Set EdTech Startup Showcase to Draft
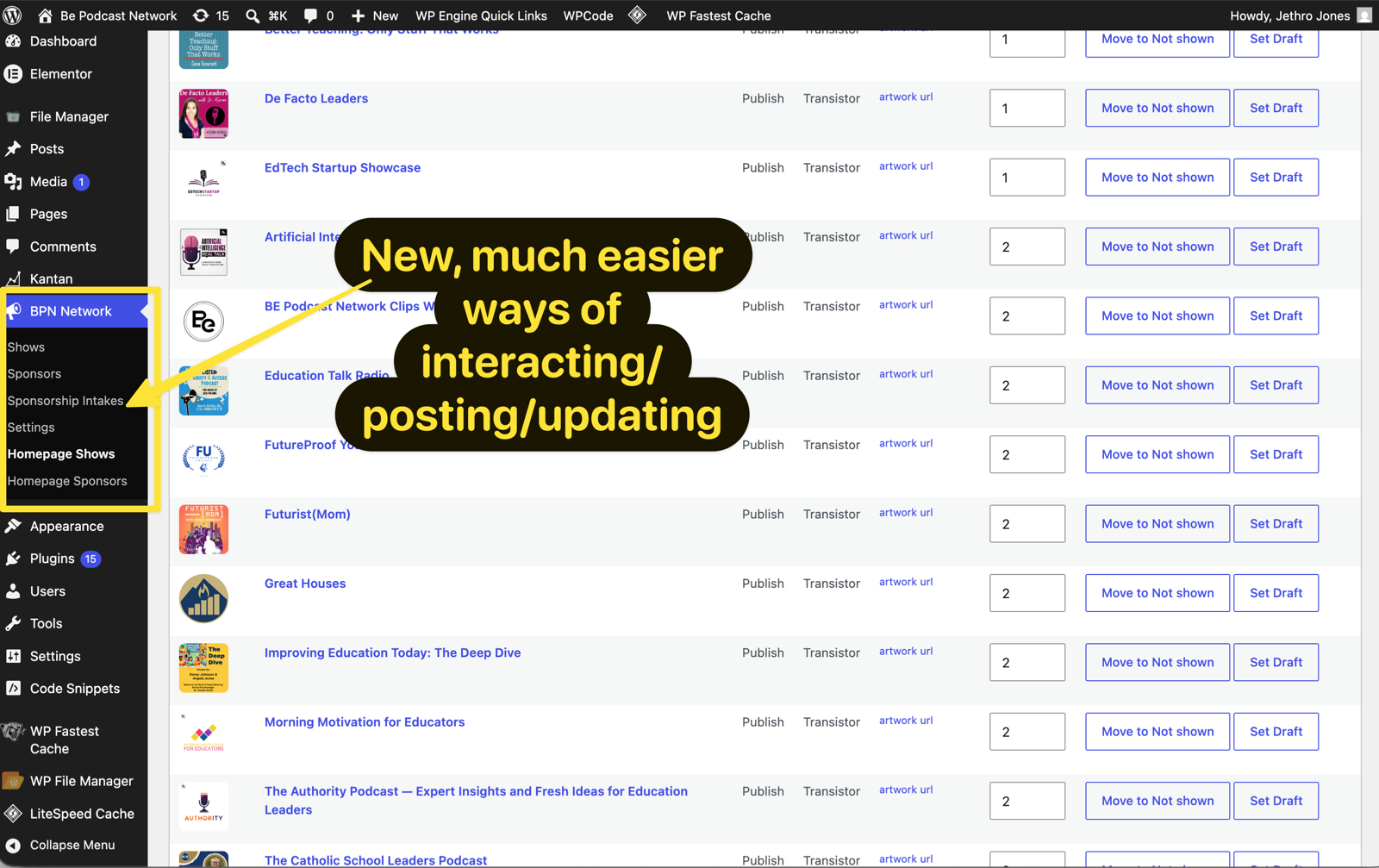 [x=1276, y=178]
